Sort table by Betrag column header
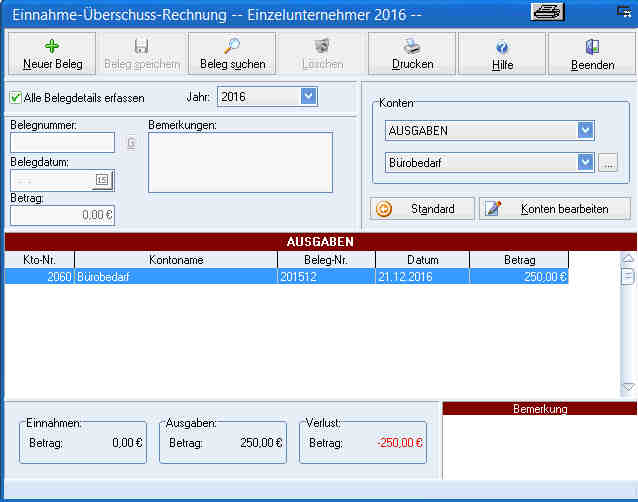The width and height of the screenshot is (638, 502). (519, 260)
